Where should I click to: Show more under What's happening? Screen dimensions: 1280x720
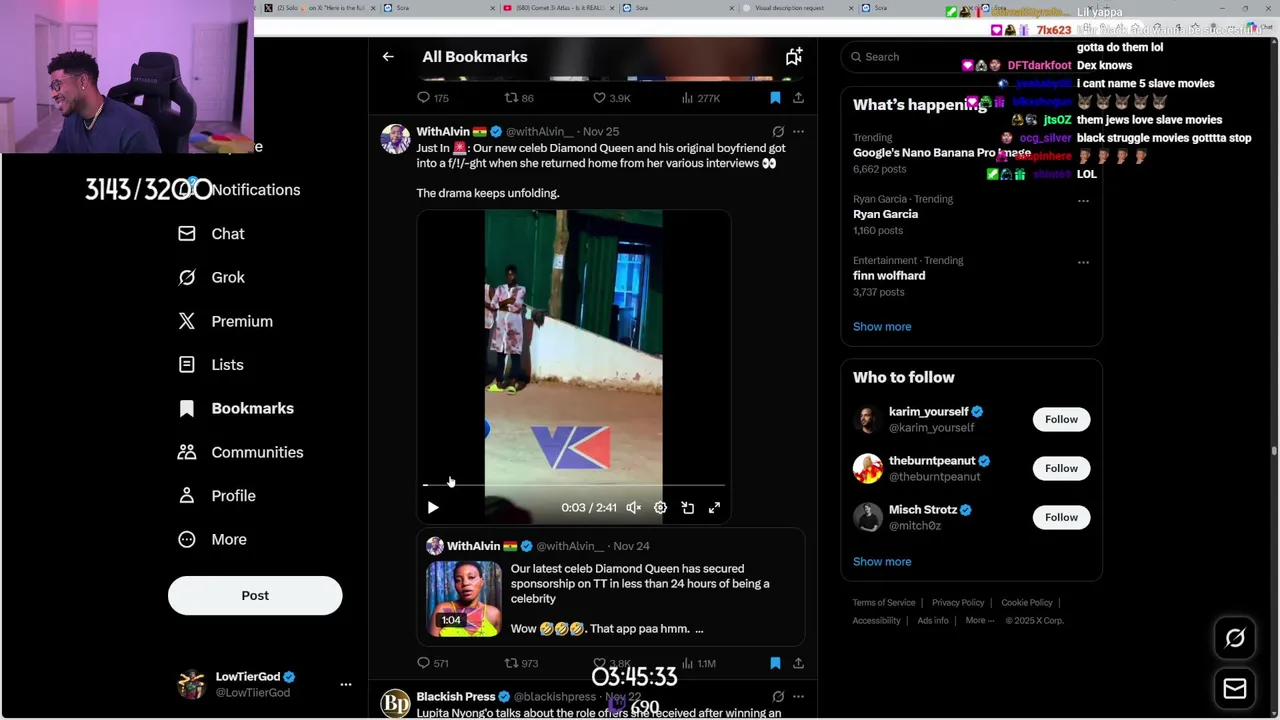click(882, 327)
